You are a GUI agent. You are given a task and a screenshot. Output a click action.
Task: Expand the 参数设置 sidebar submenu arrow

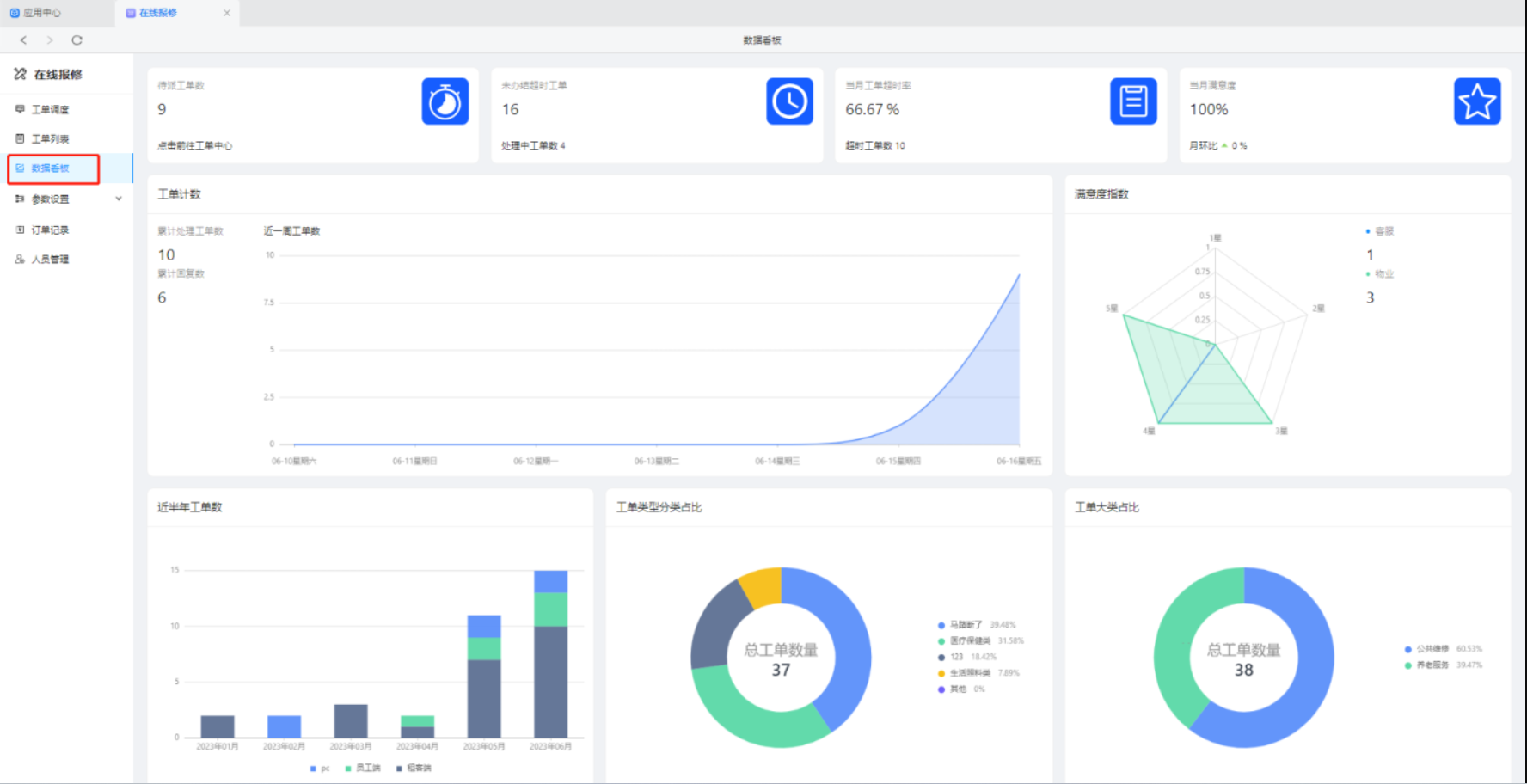(x=119, y=199)
